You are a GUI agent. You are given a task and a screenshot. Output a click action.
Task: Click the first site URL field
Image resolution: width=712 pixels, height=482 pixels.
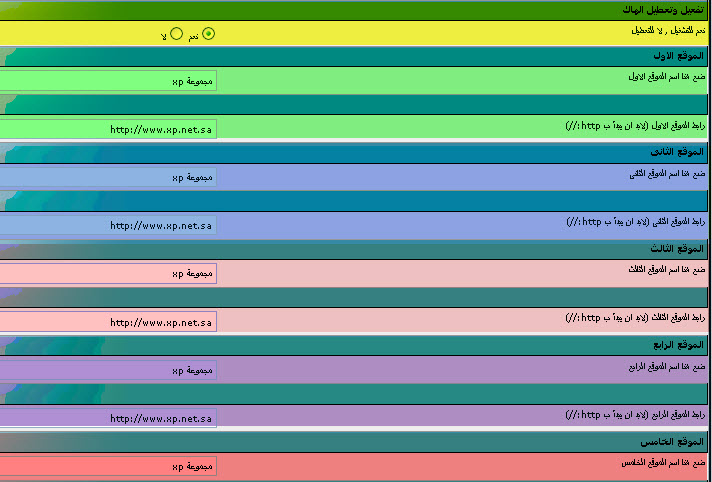[108, 128]
